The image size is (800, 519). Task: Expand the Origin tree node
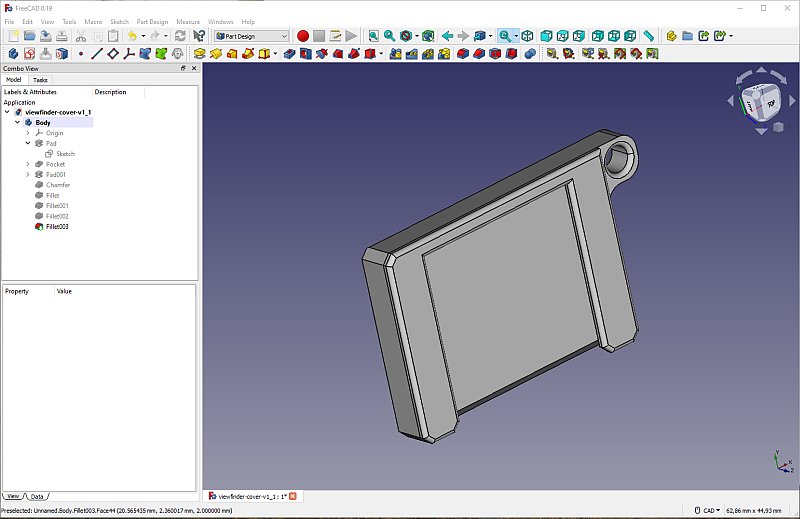click(28, 133)
